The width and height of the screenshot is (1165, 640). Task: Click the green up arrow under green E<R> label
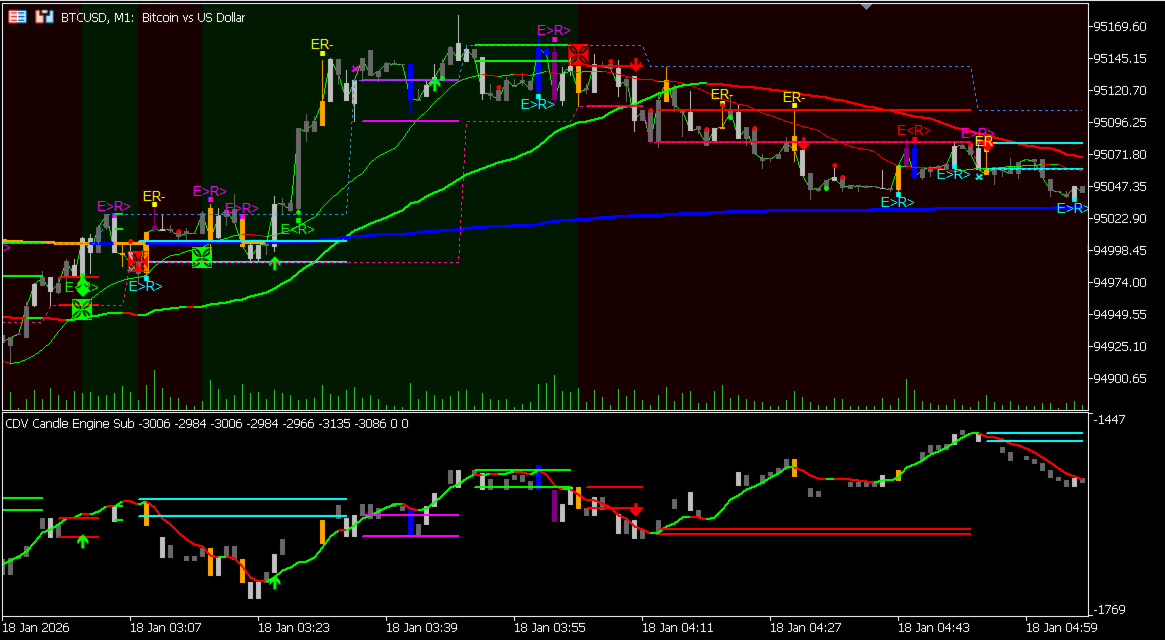pyautogui.click(x=274, y=262)
